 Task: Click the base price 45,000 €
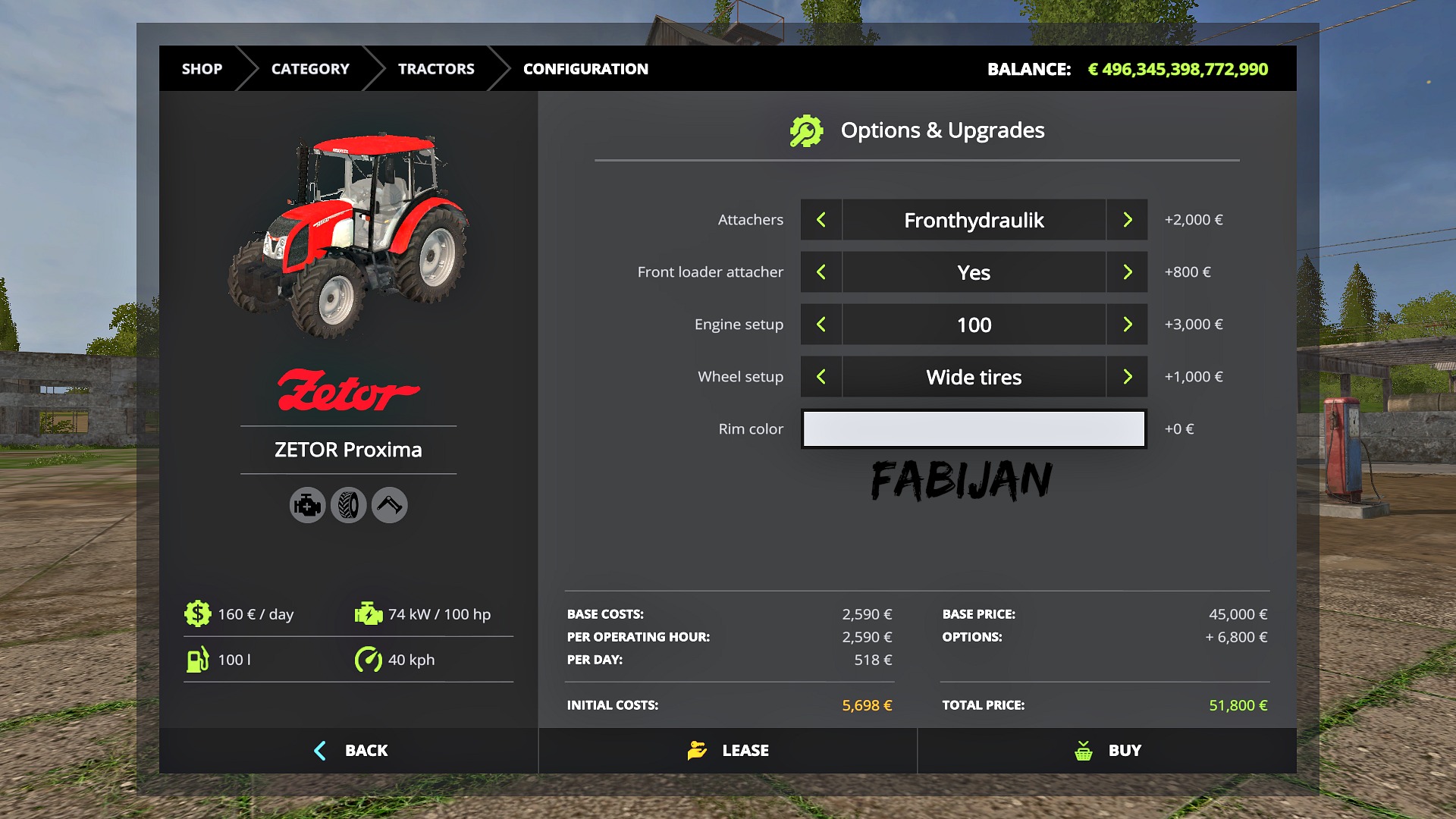pos(1238,614)
